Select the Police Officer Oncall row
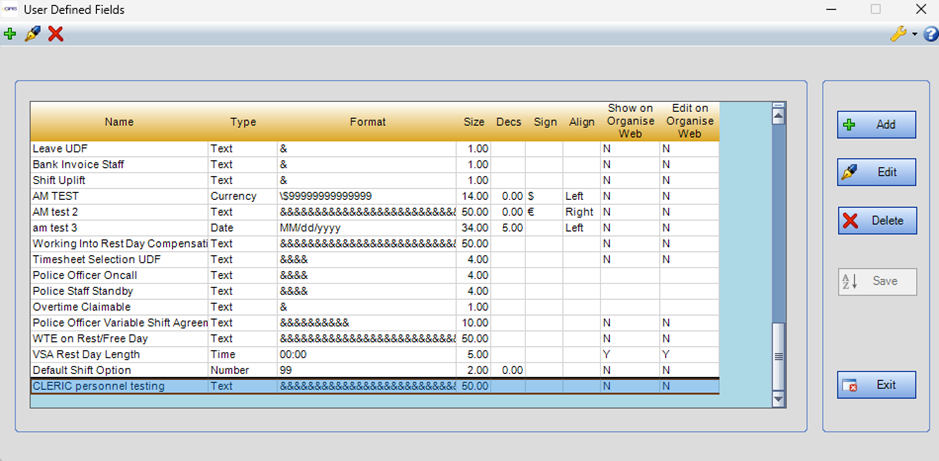The height and width of the screenshot is (461, 939). (x=118, y=275)
